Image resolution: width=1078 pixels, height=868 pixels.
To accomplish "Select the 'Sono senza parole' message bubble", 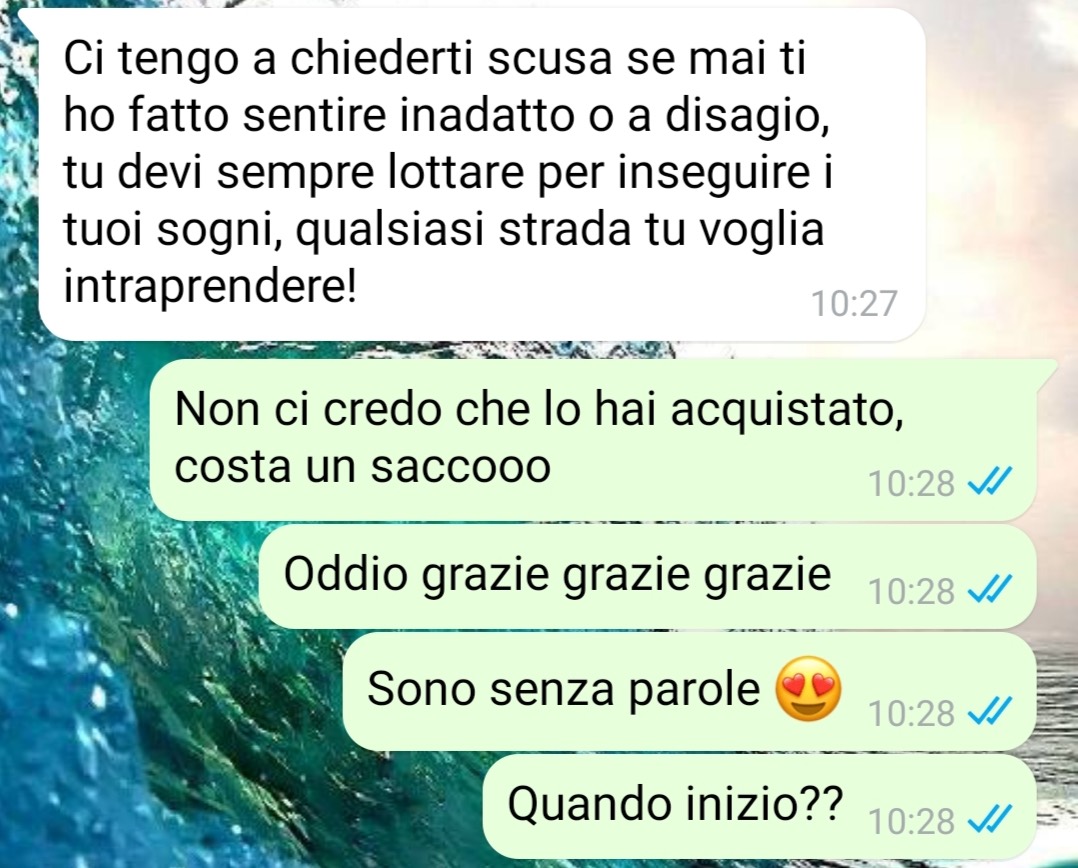I will [x=690, y=691].
